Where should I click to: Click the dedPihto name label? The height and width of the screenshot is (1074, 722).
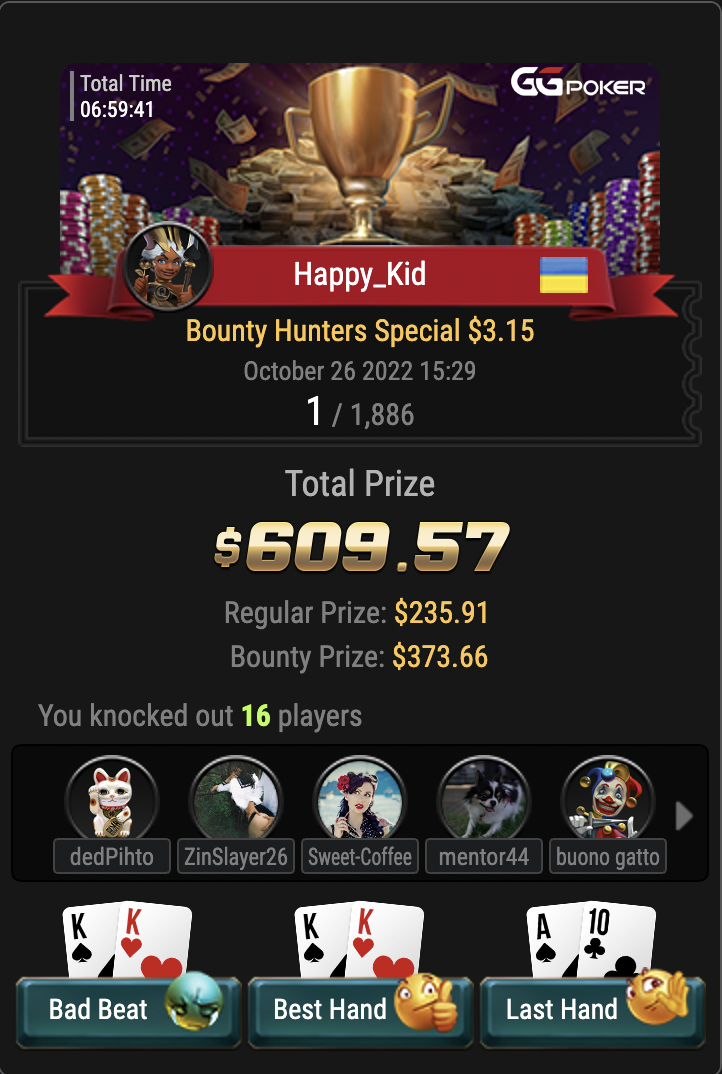(112, 856)
